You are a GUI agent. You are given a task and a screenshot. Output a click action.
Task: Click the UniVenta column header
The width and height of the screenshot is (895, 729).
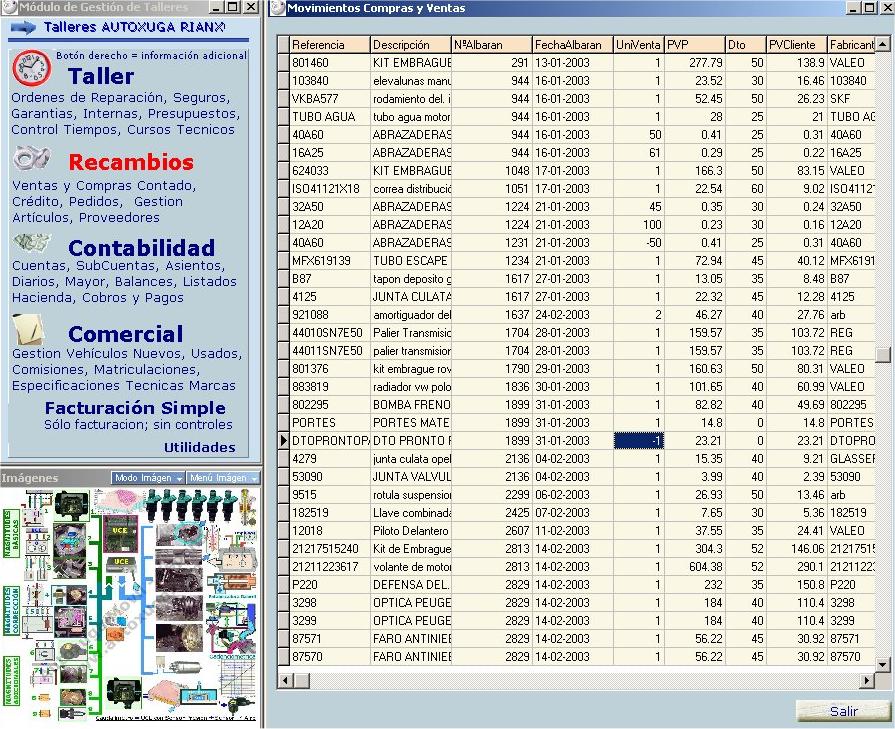point(639,45)
